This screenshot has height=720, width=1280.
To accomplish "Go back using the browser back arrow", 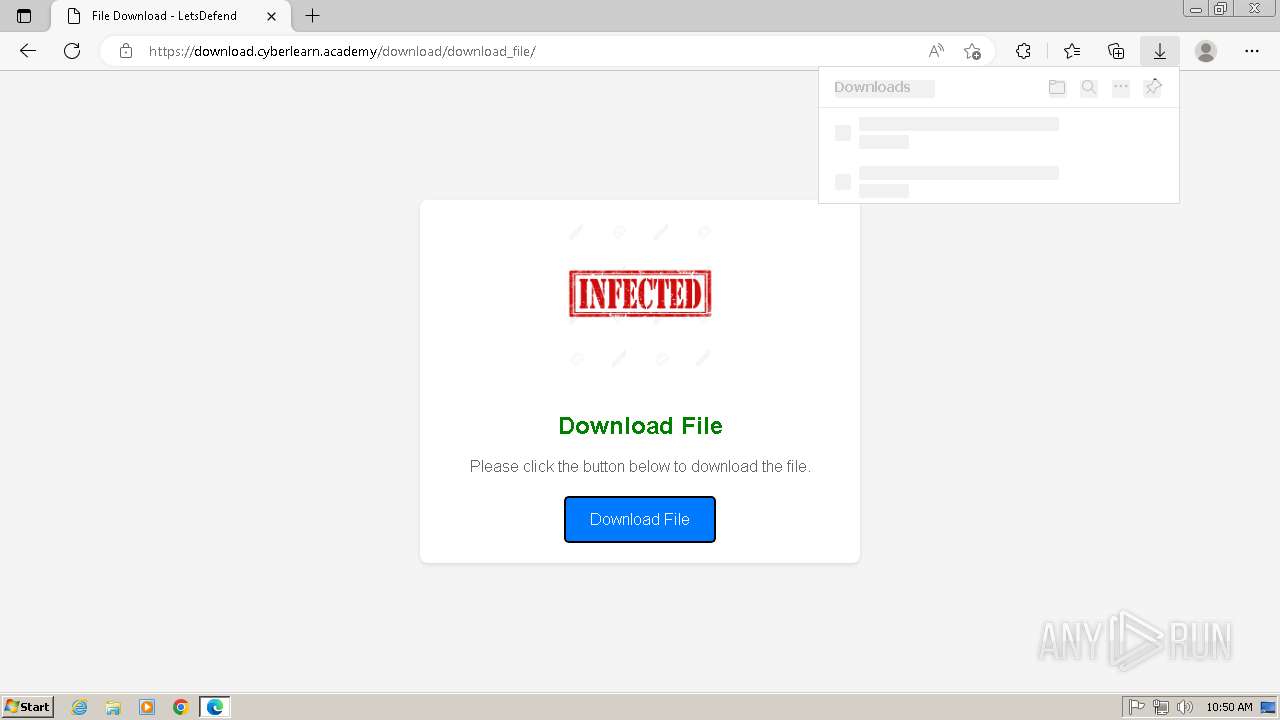I will (x=28, y=51).
